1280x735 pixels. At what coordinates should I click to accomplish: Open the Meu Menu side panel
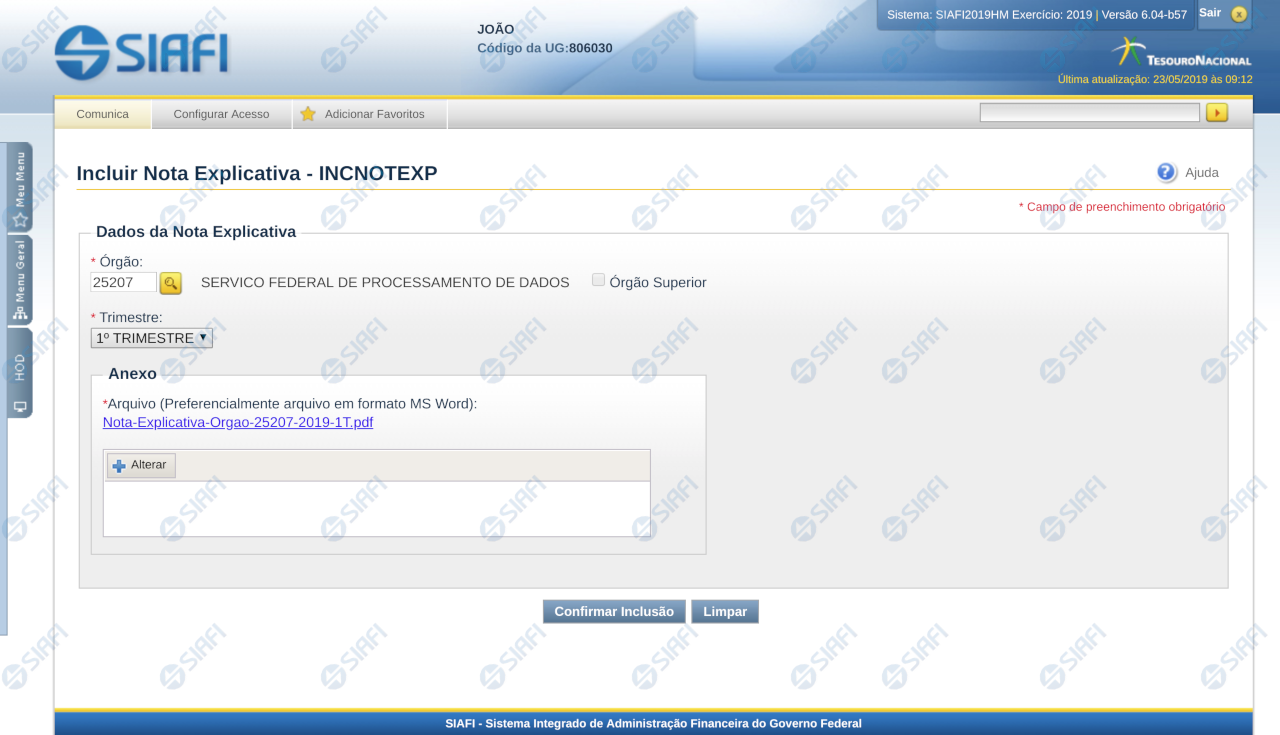pyautogui.click(x=19, y=187)
